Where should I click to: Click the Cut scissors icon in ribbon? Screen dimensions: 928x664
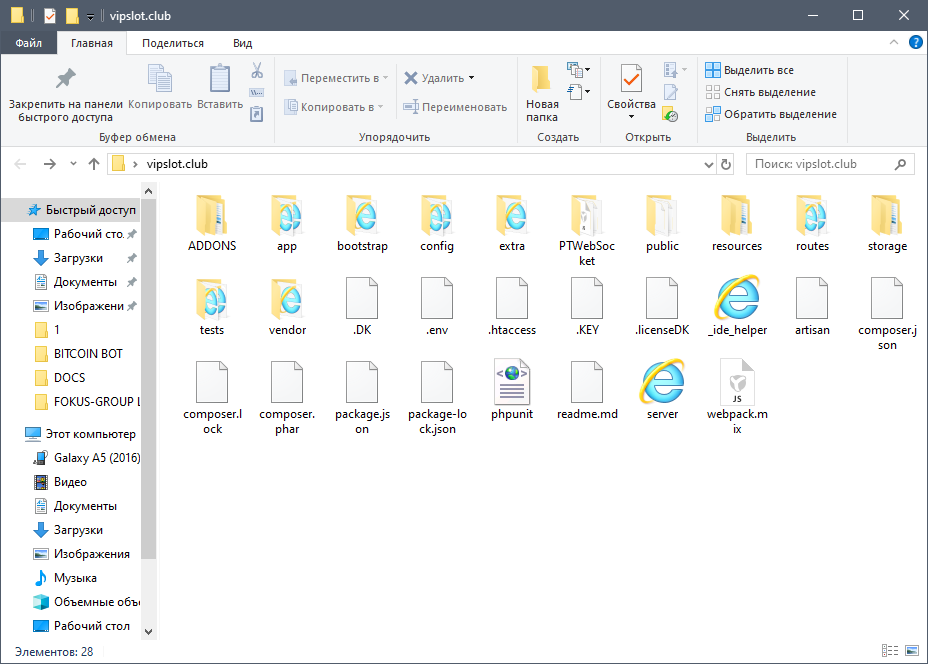(257, 71)
